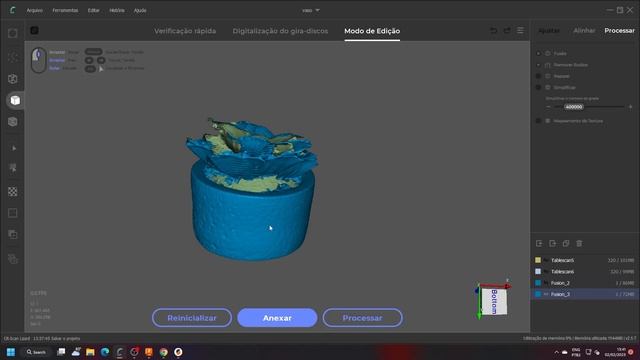This screenshot has height=360, width=640.
Task: Select the Fusion_3 row in the list
Action: coord(584,294)
